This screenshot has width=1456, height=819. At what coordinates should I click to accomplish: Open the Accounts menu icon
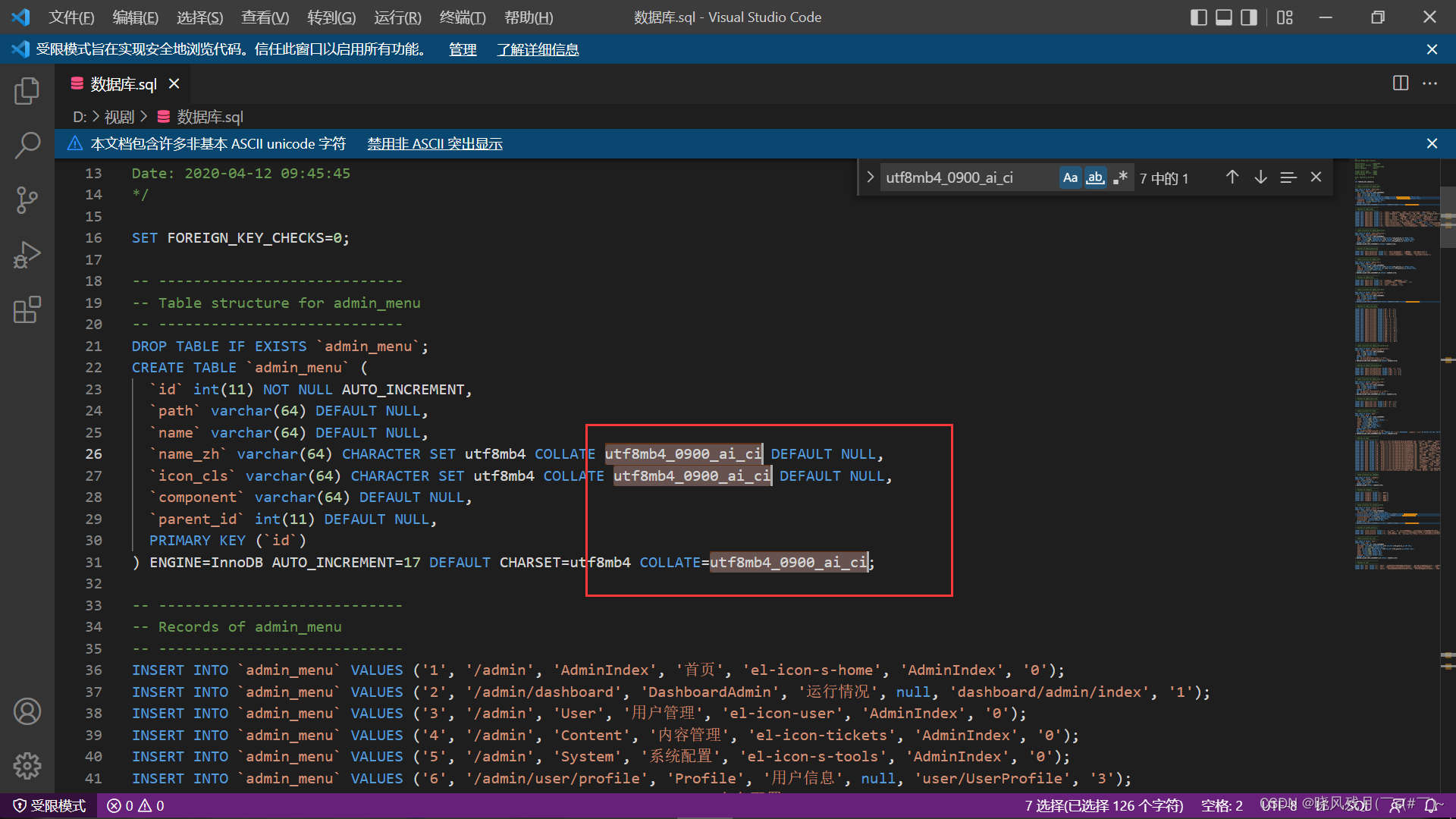point(27,711)
